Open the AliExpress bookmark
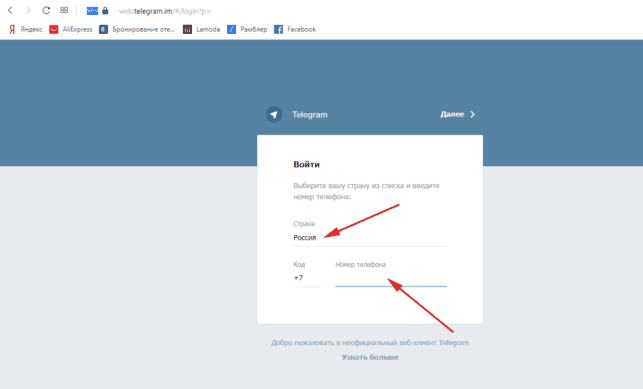 click(71, 29)
